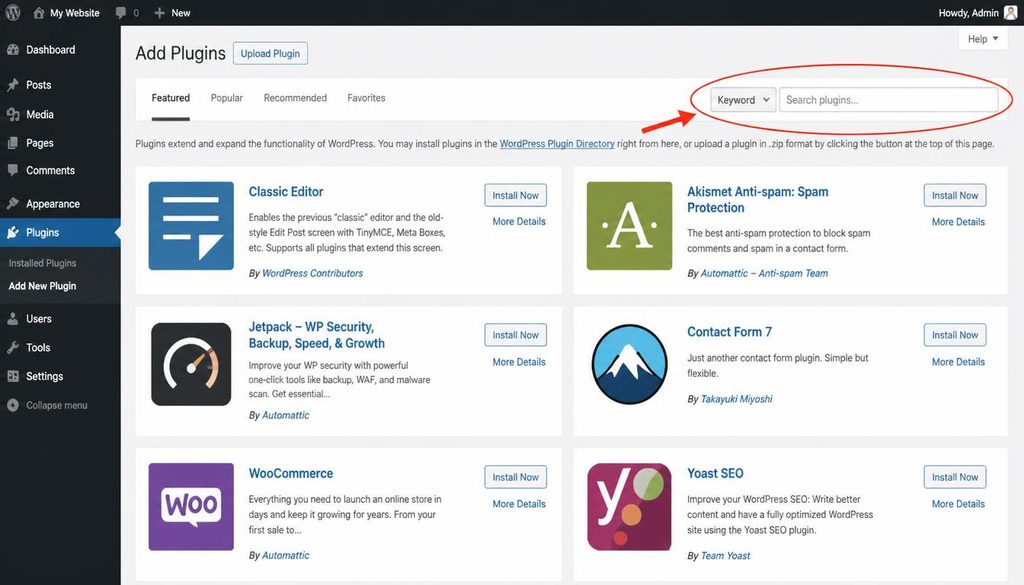Image resolution: width=1024 pixels, height=585 pixels.
Task: Open Team Yoast author link
Action: point(725,556)
